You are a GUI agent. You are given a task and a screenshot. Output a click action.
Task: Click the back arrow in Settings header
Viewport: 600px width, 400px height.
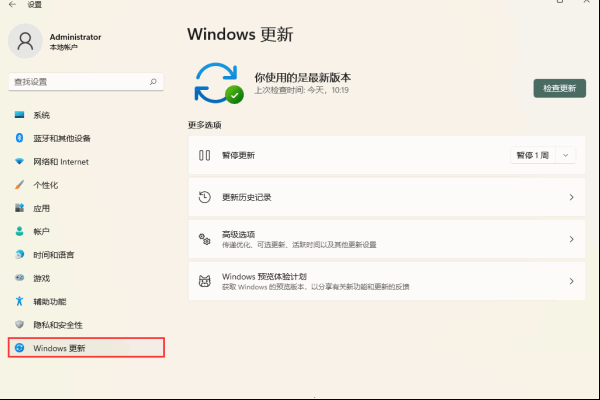click(x=12, y=4)
